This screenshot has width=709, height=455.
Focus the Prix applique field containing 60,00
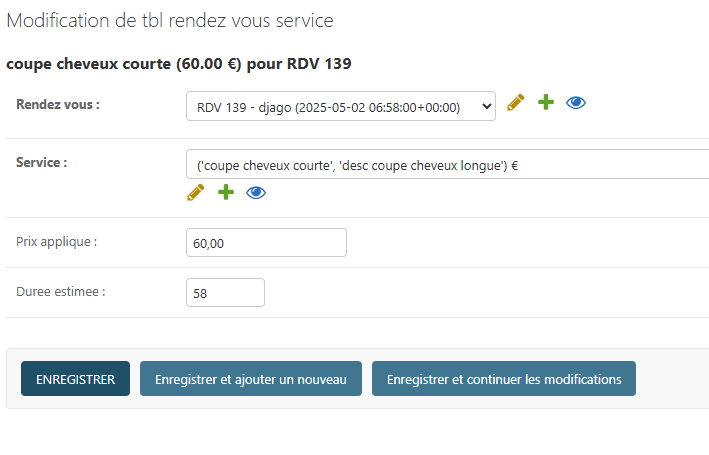tap(266, 243)
